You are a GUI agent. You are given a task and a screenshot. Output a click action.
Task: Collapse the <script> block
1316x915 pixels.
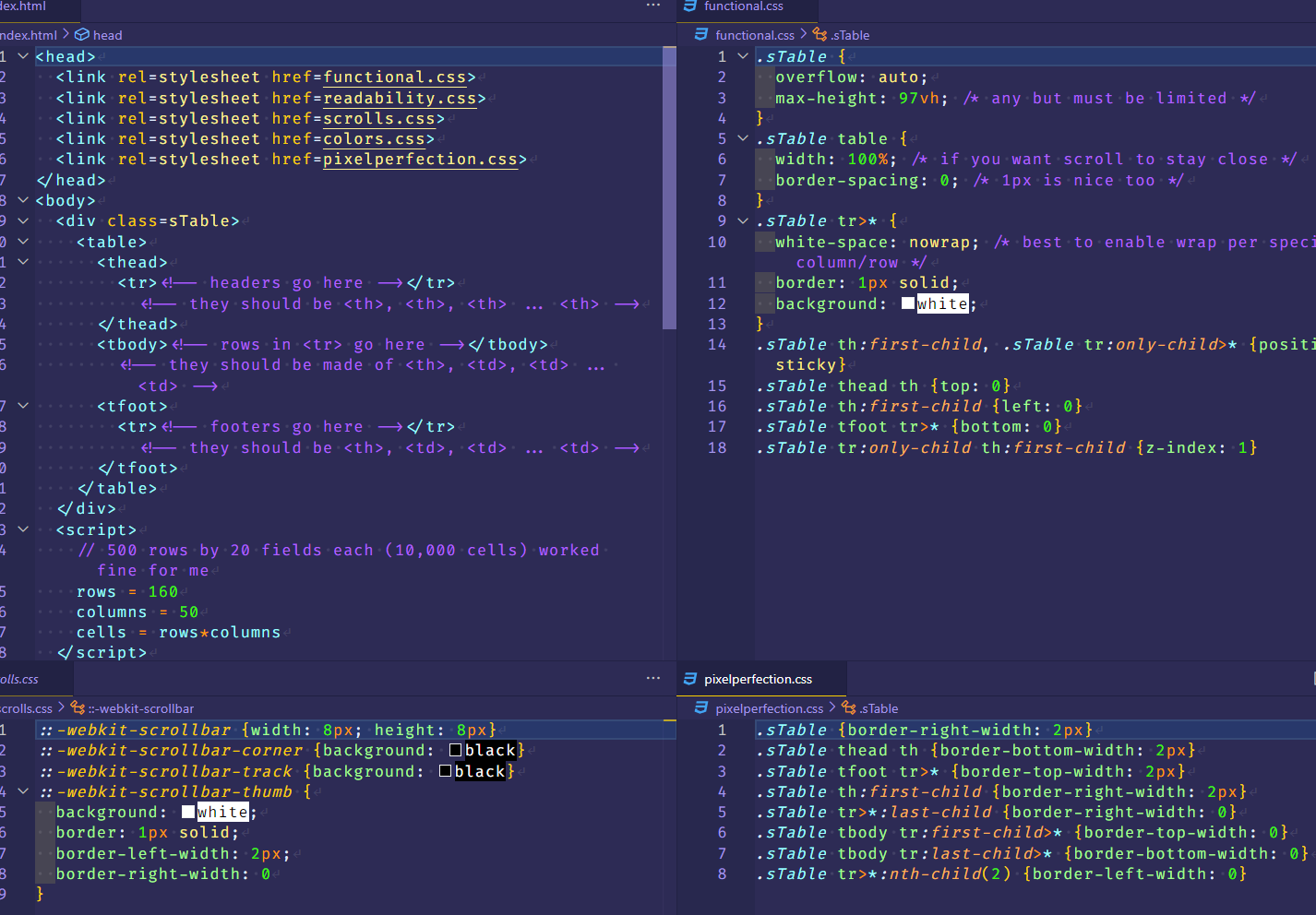23,529
